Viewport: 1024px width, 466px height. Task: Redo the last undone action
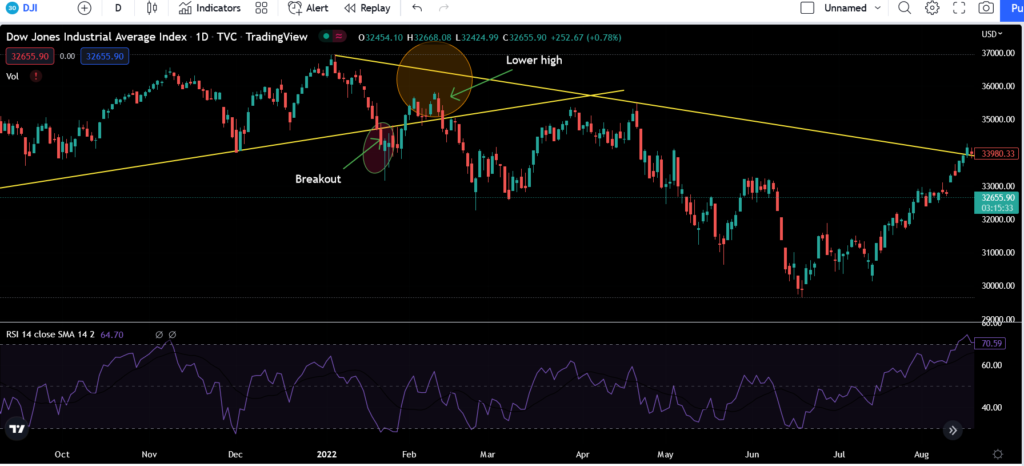(x=444, y=8)
